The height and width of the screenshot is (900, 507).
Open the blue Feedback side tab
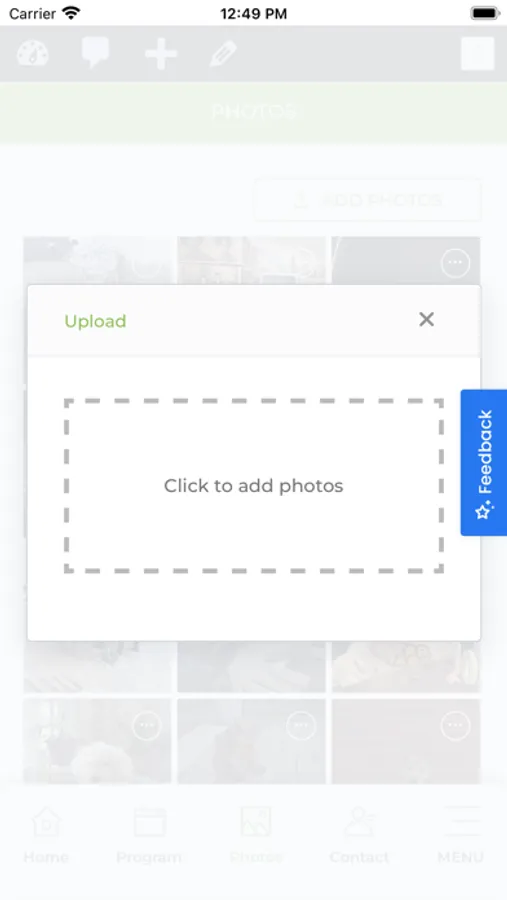pyautogui.click(x=483, y=463)
